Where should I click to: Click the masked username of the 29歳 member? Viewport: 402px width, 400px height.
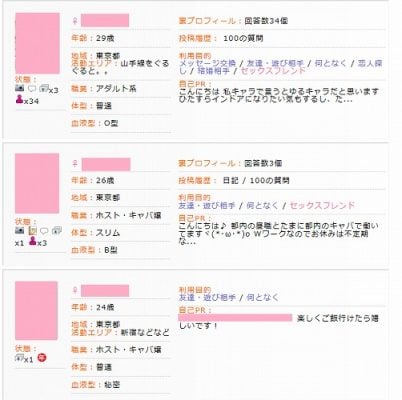click(x=105, y=21)
